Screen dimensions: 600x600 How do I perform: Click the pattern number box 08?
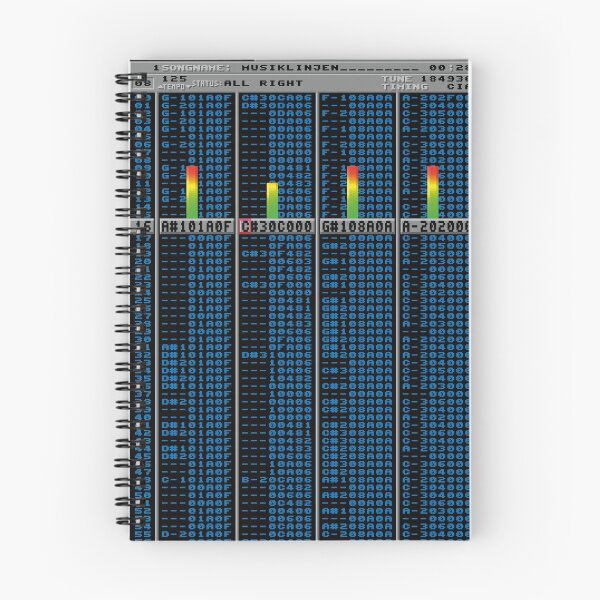coord(143,83)
